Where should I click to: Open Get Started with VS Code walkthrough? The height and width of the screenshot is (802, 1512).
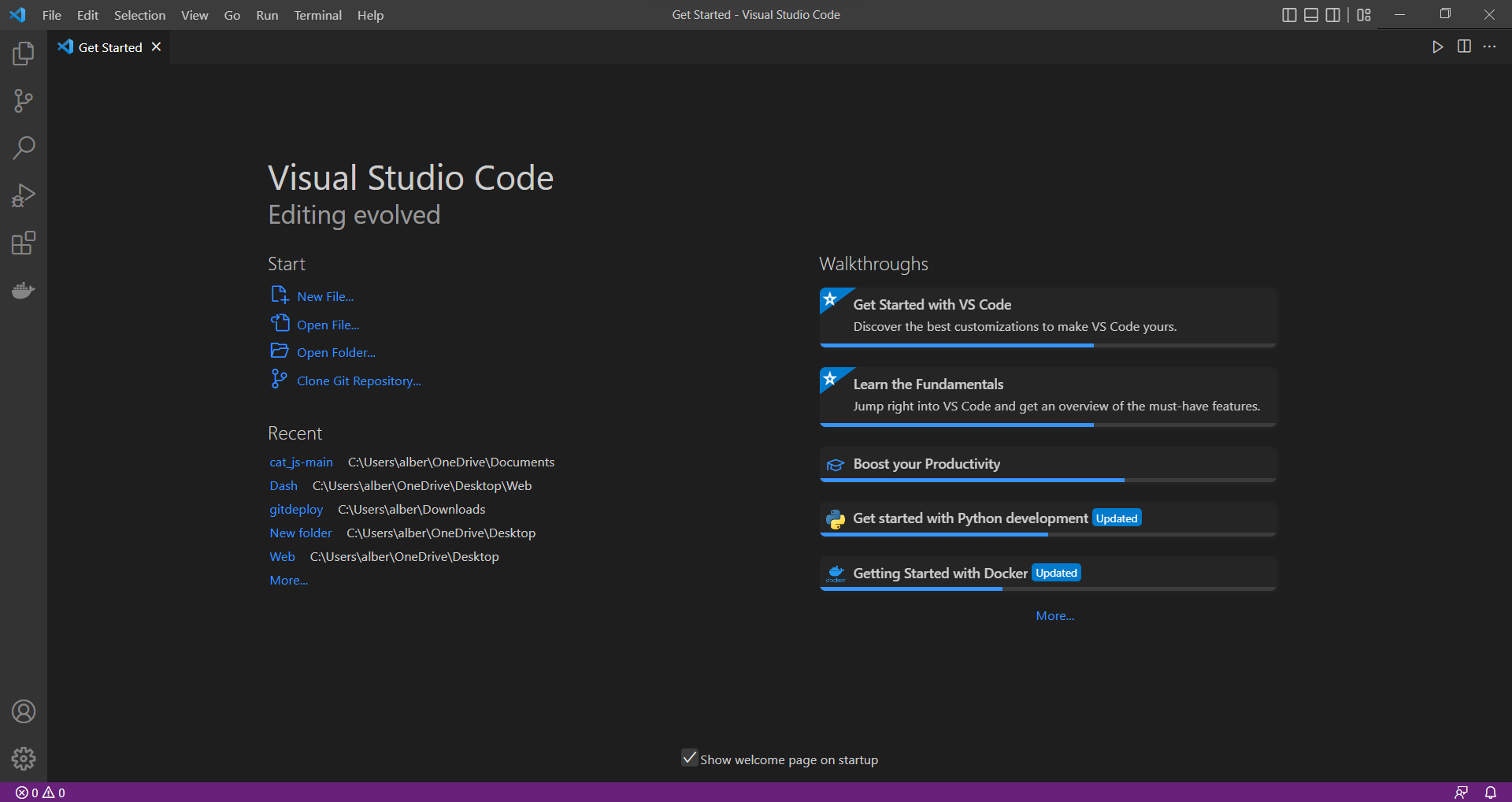(1048, 317)
